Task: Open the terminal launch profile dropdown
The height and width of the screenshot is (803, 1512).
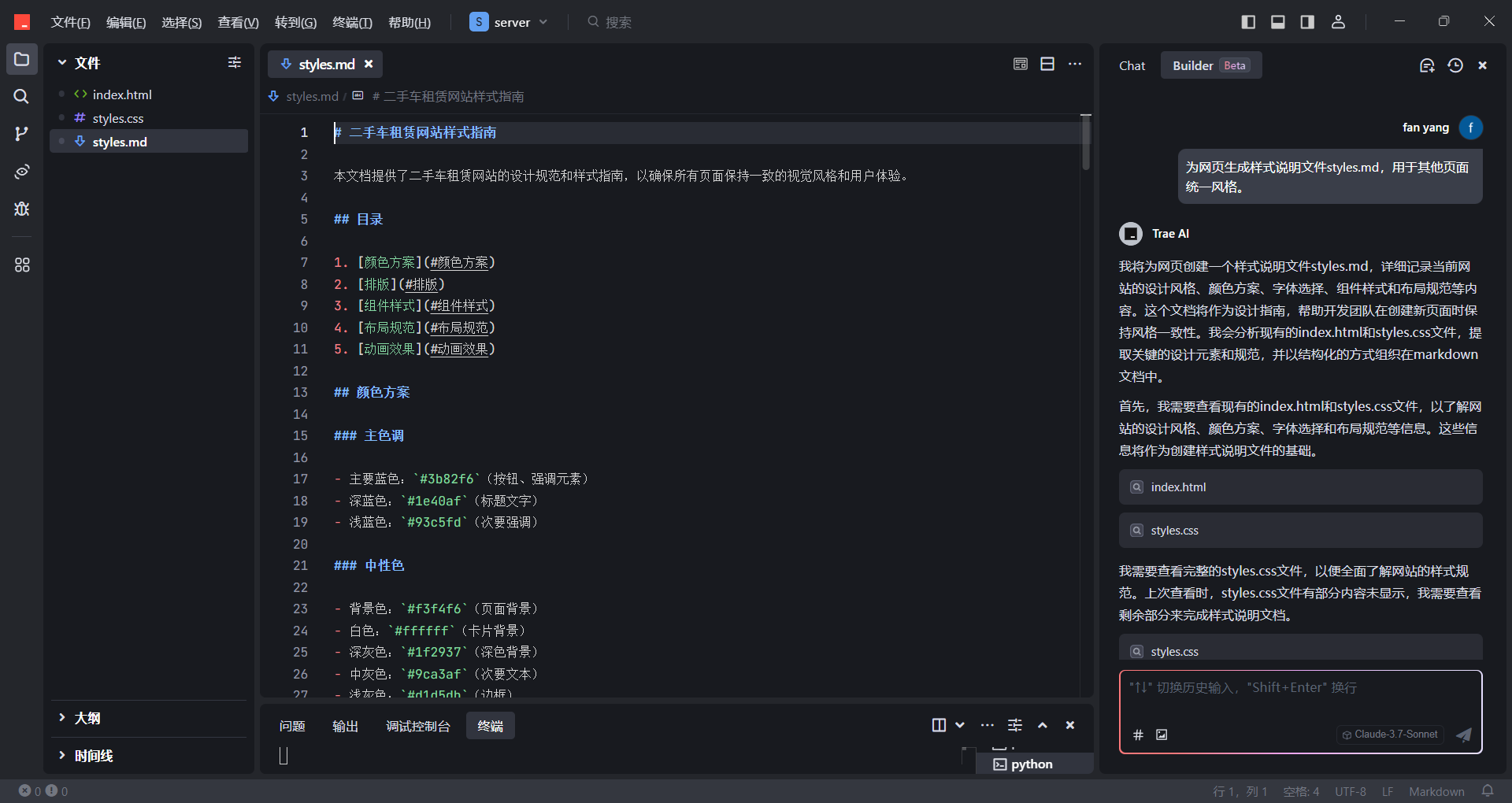Action: [960, 725]
